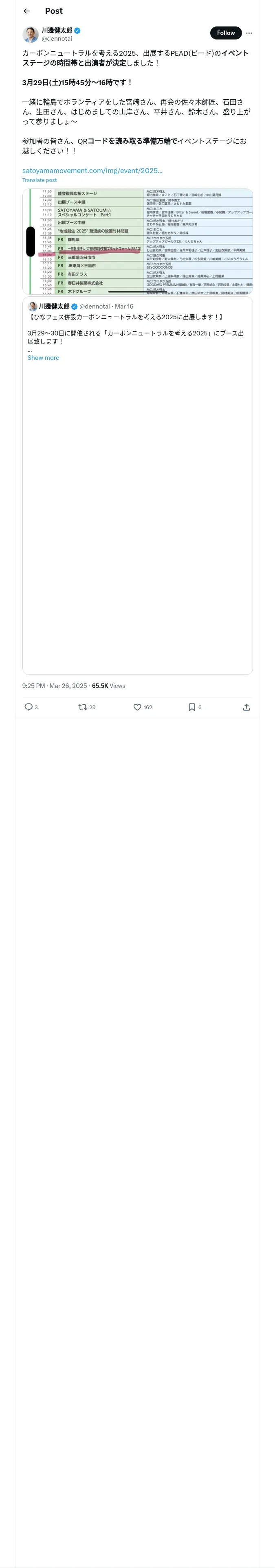Viewport: 275px width, 1568px height.
Task: Bookmark this post
Action: (191, 707)
